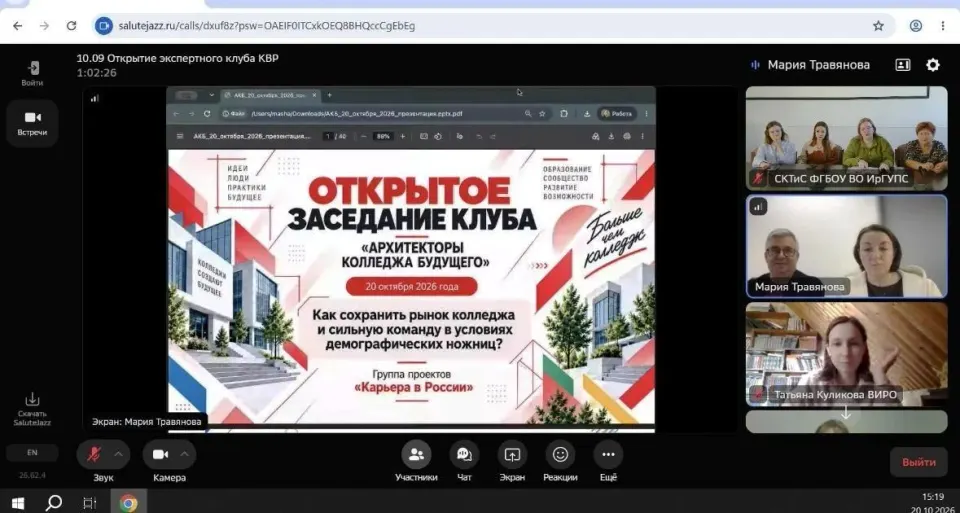Expand the Камера options chevron
This screenshot has width=960, height=513.
coord(184,454)
